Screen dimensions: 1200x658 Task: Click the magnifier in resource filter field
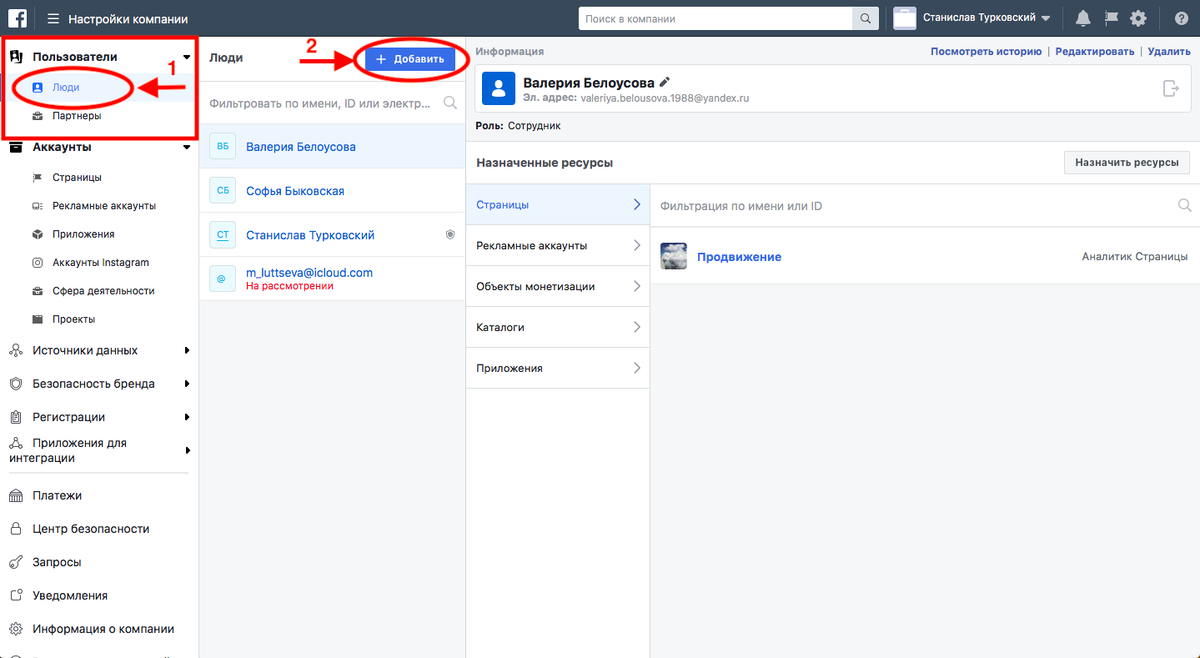click(1185, 205)
